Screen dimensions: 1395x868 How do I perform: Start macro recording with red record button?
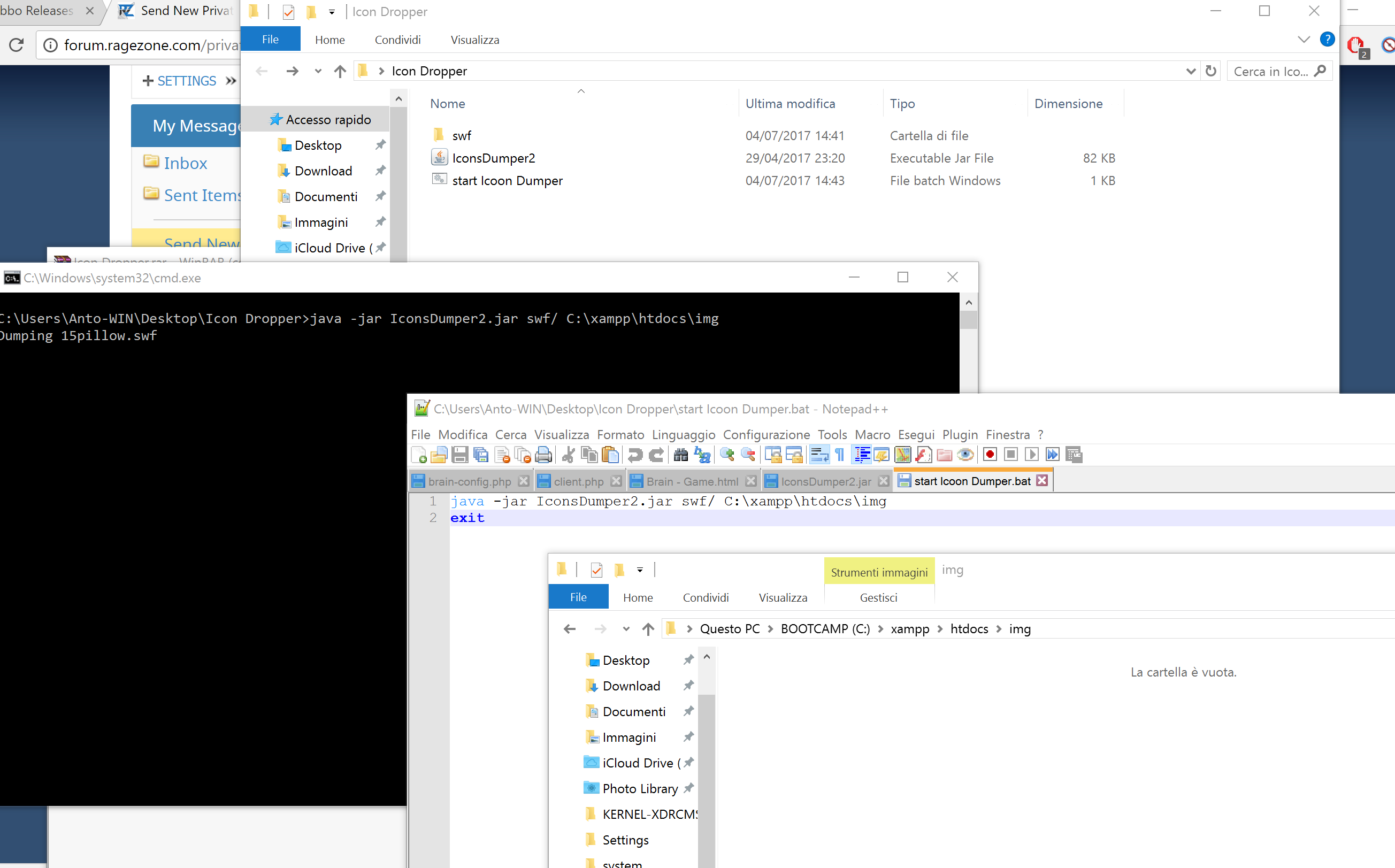[990, 455]
